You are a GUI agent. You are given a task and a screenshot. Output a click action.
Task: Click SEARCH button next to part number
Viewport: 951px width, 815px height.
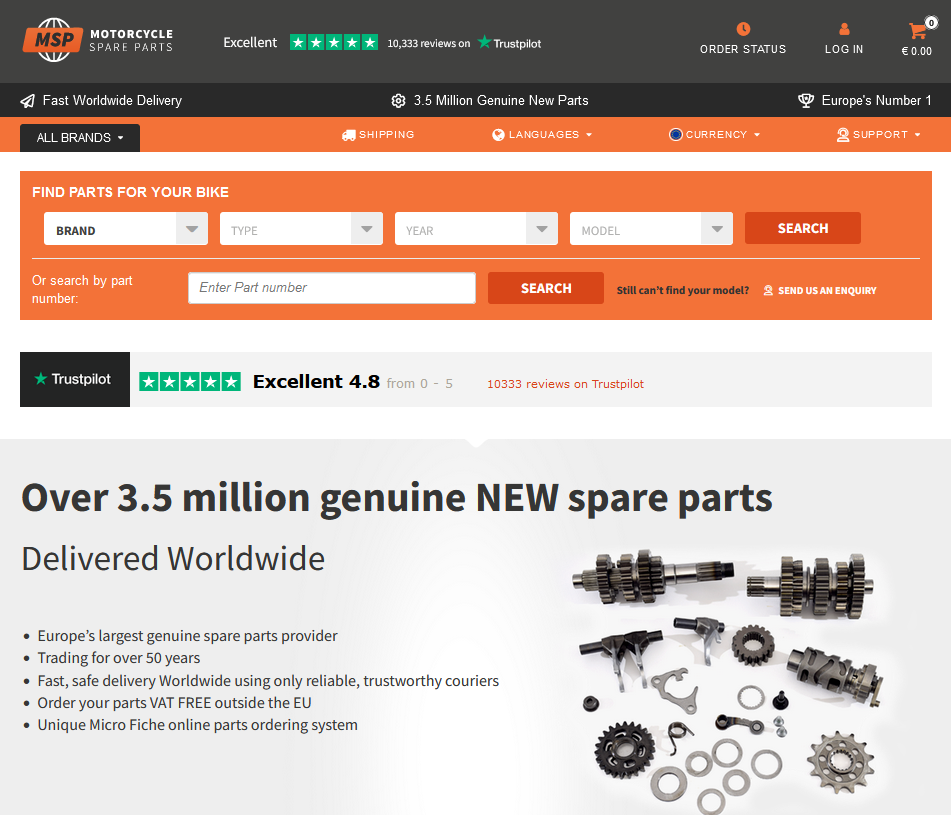coord(545,288)
